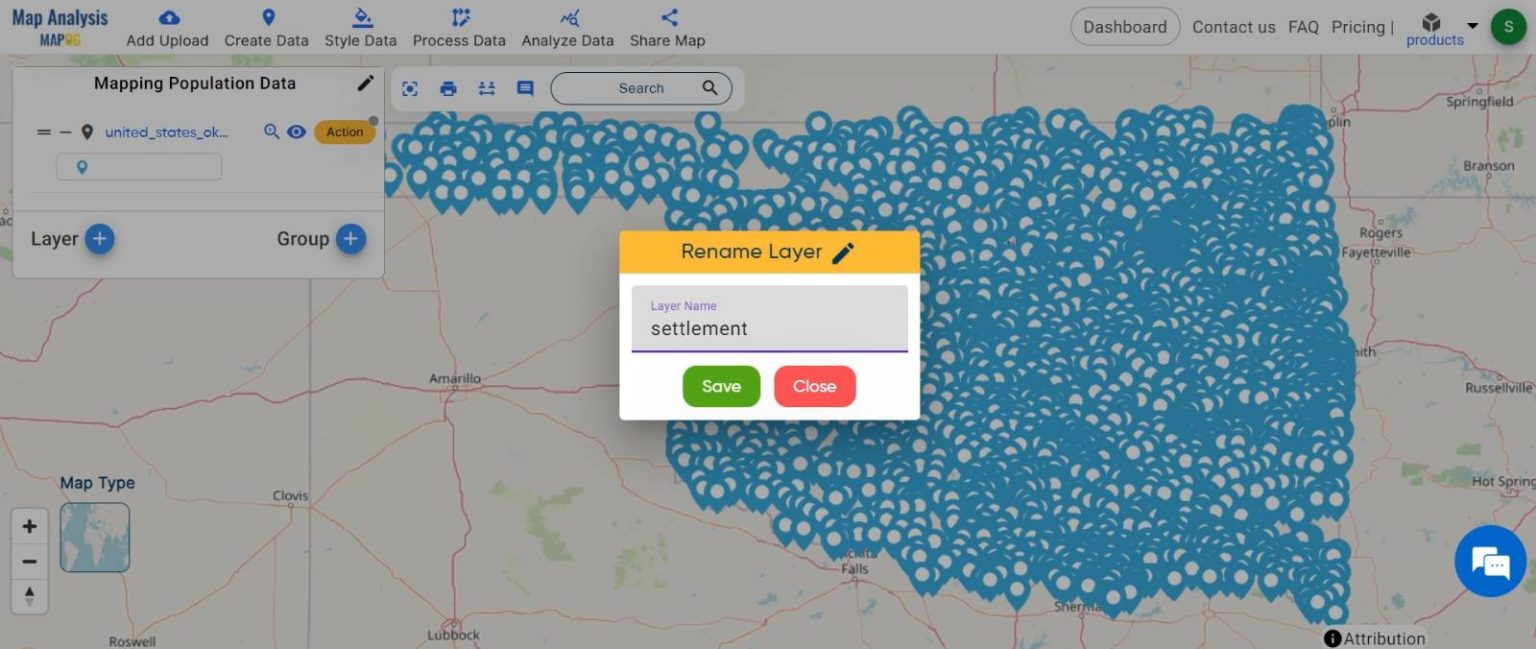Click the layer reorder handle icon

click(x=43, y=132)
